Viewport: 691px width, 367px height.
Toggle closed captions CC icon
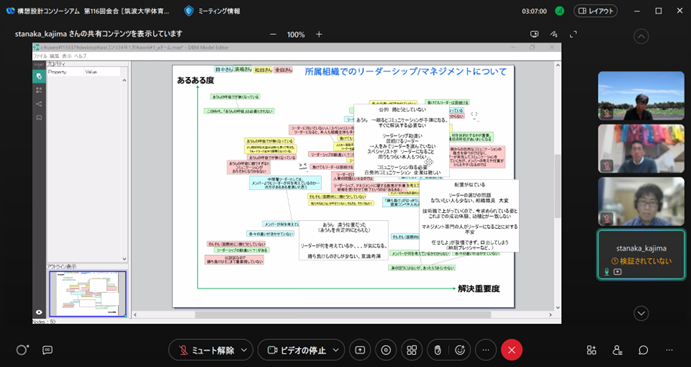point(47,350)
